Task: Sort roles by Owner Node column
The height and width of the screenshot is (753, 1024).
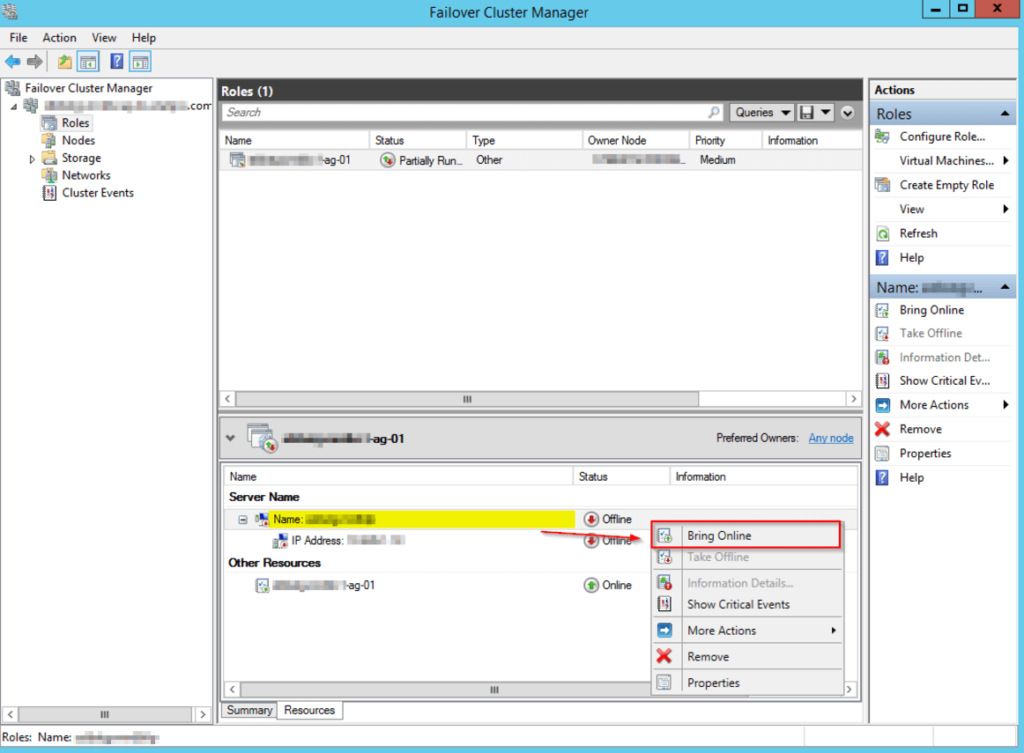Action: (635, 140)
